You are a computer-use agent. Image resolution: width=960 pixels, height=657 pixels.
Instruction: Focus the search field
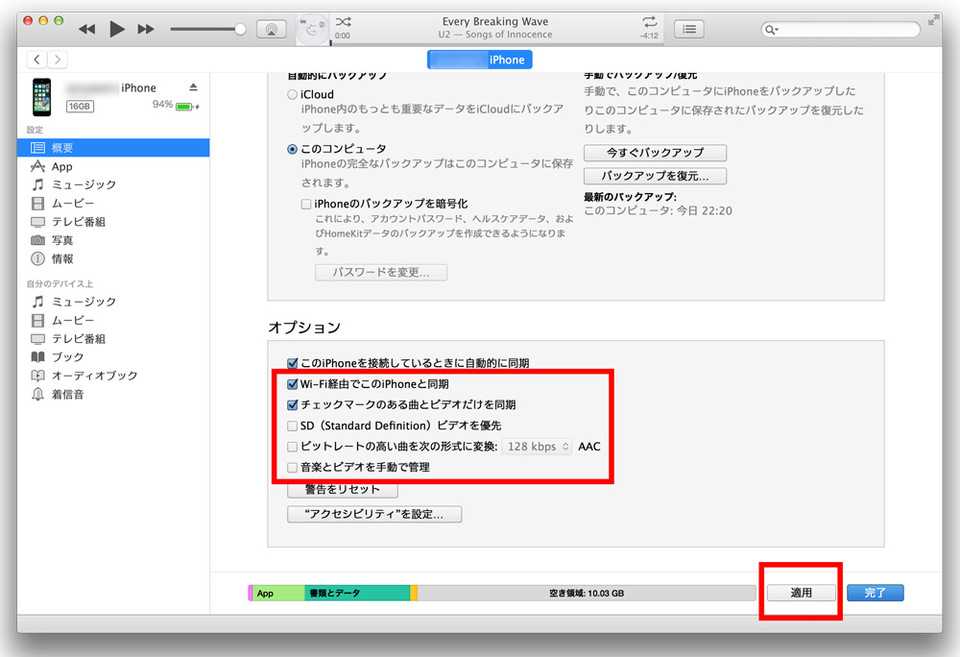pos(840,29)
